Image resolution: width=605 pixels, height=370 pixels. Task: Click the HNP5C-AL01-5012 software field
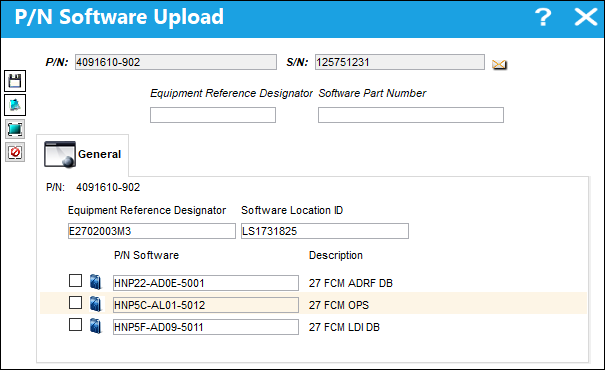pos(206,305)
